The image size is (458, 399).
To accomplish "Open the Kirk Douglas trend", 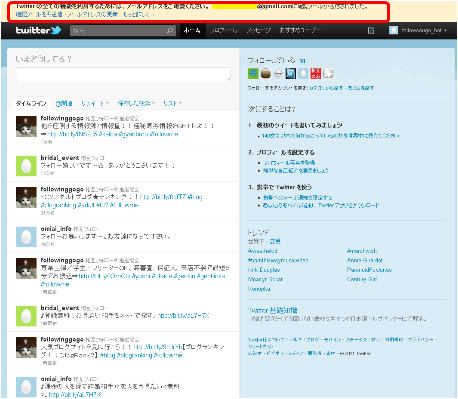I will pos(264,270).
